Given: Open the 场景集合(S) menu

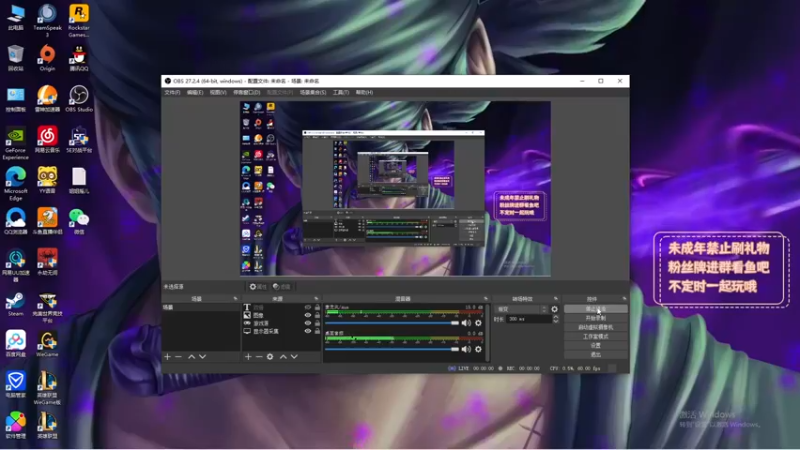Looking at the screenshot, I should [313, 92].
